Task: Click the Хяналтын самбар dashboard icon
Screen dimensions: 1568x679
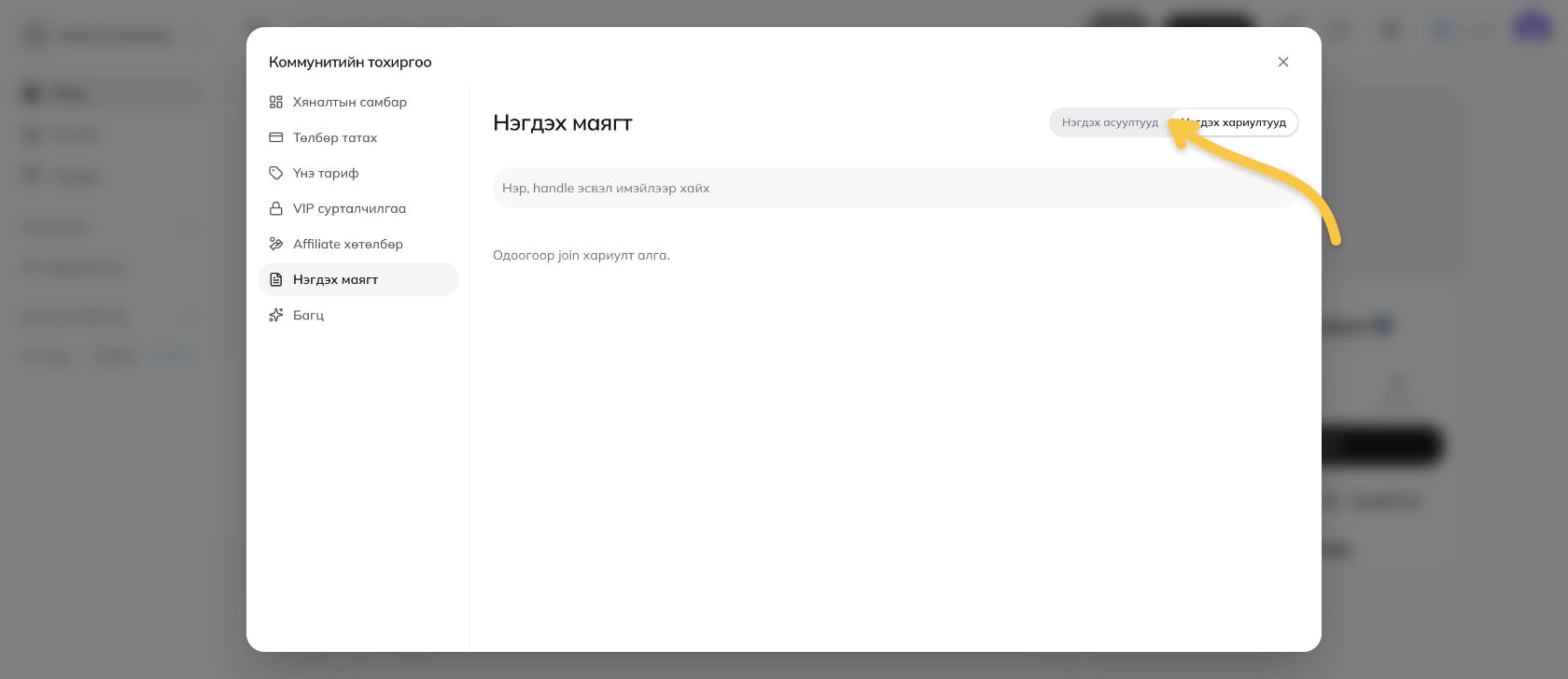Action: (276, 102)
